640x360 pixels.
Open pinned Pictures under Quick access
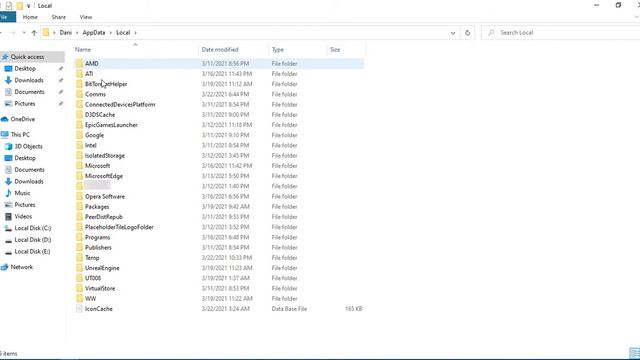pyautogui.click(x=25, y=104)
